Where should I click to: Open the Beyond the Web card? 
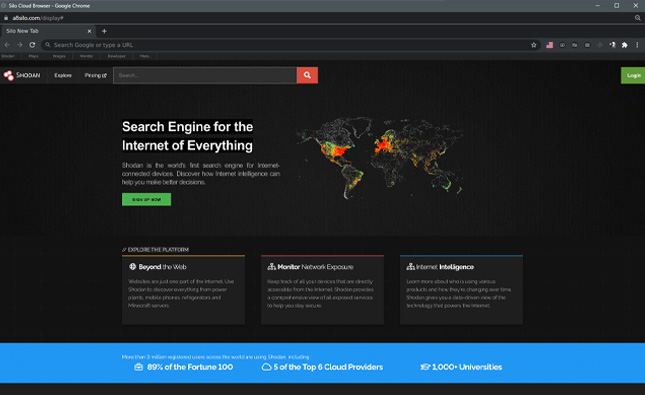183,290
